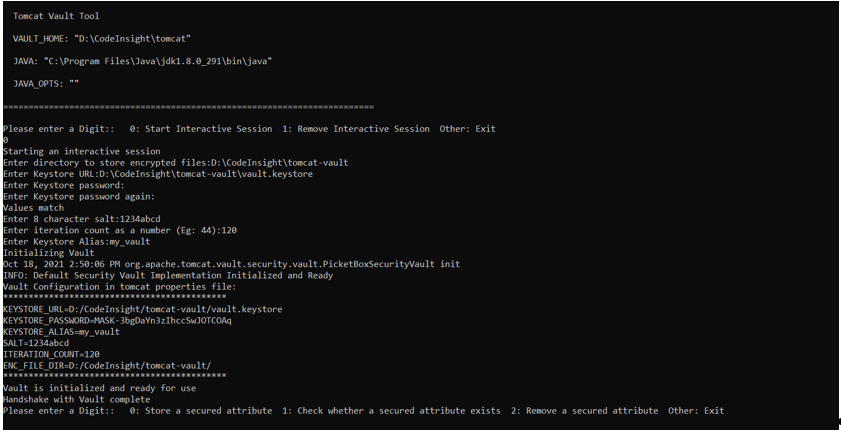Click the PicketBoxSecurityVault init log line
Viewport: 841px width, 431px height.
tap(231, 264)
